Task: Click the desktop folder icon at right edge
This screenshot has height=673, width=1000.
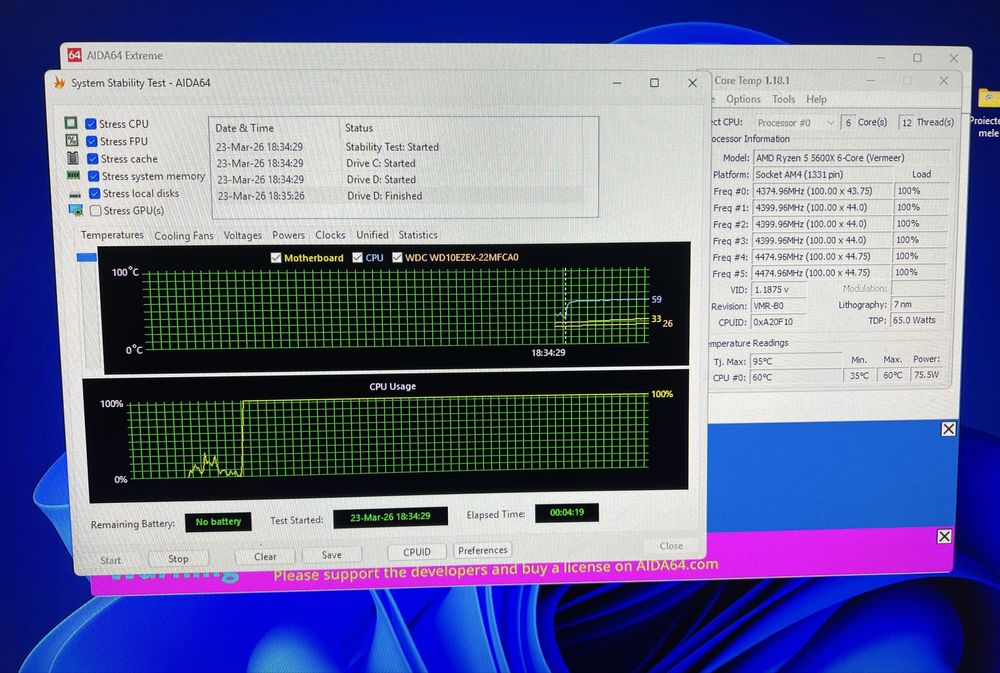Action: 989,98
